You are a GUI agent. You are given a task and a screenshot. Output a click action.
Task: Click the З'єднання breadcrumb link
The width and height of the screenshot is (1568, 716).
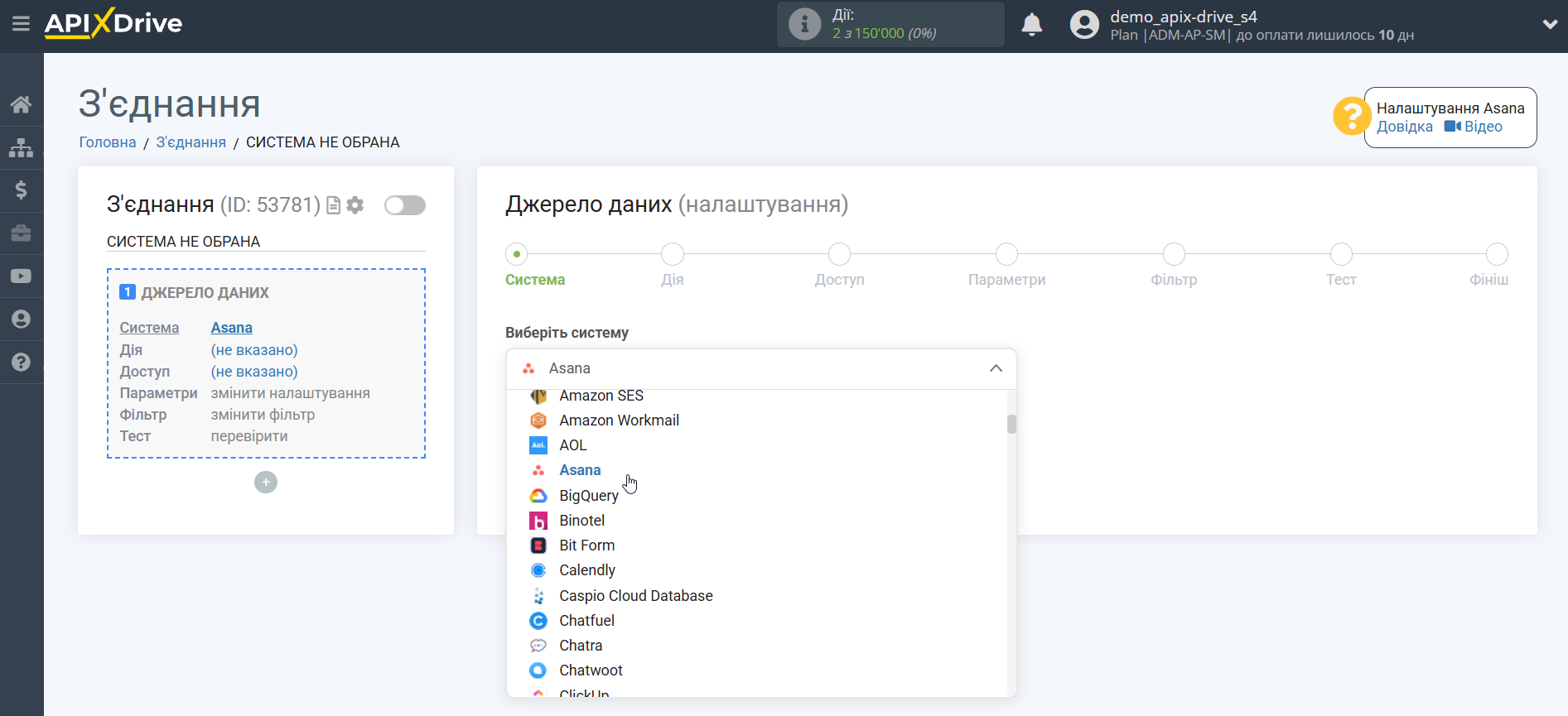click(191, 142)
